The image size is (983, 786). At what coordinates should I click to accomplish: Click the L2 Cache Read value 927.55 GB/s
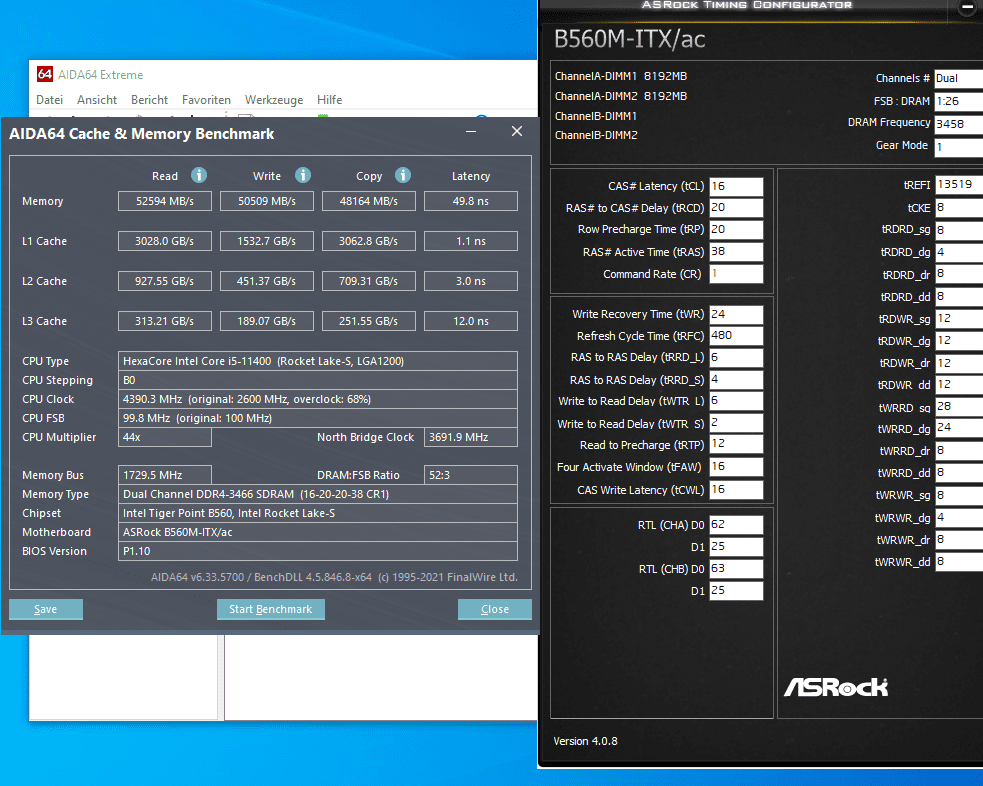point(165,281)
